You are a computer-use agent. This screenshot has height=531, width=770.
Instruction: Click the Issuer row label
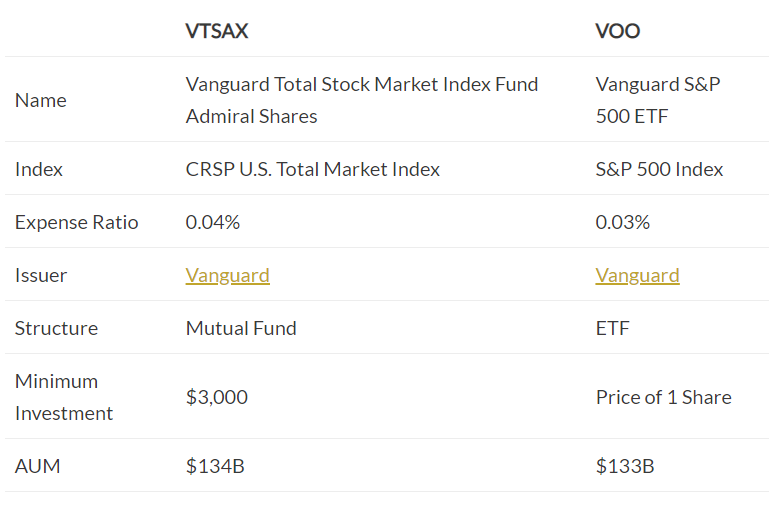click(41, 276)
